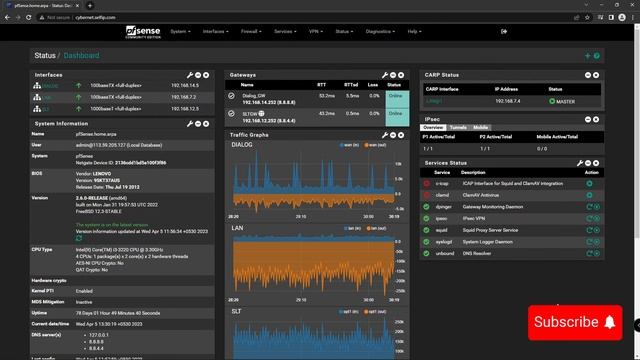640x360 pixels.
Task: Open the Firewall dropdown menu
Action: point(251,31)
